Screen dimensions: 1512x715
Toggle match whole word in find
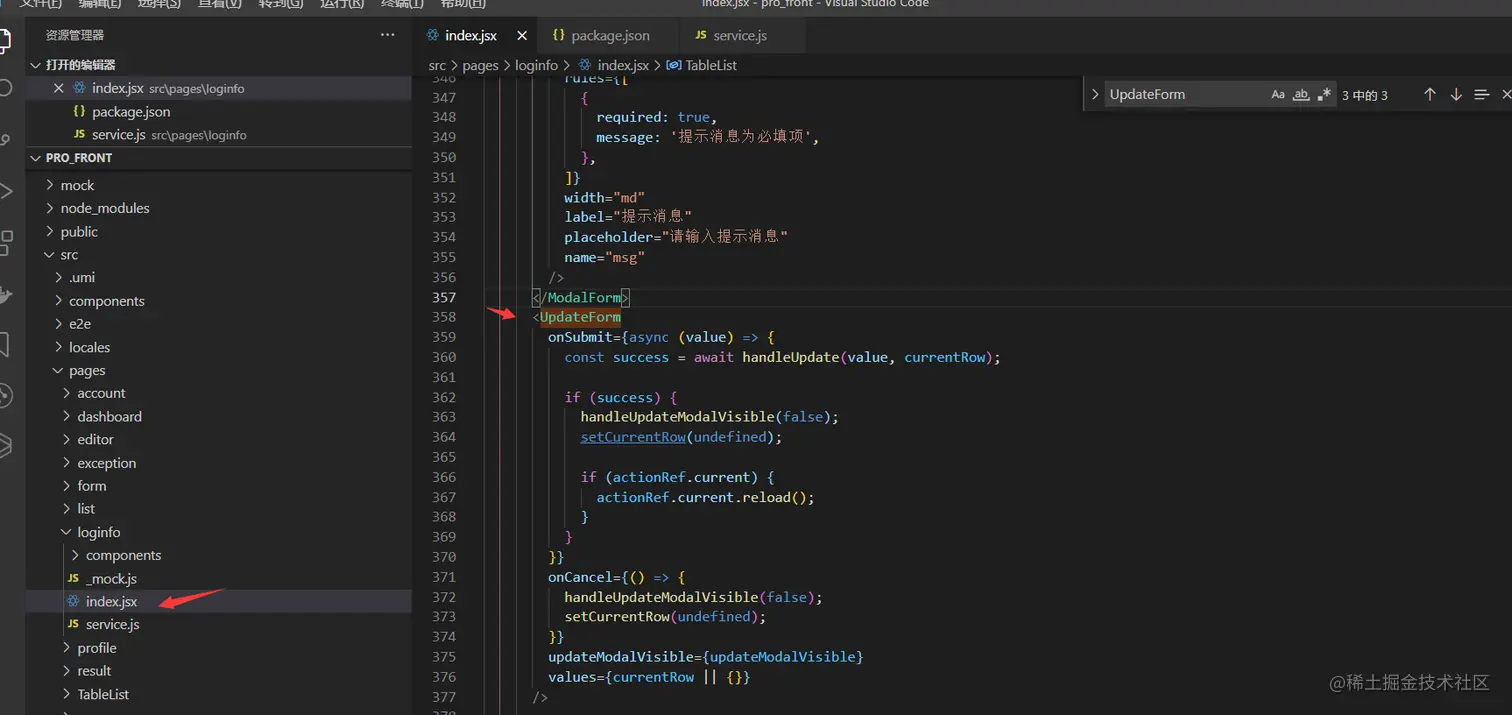(x=1301, y=94)
